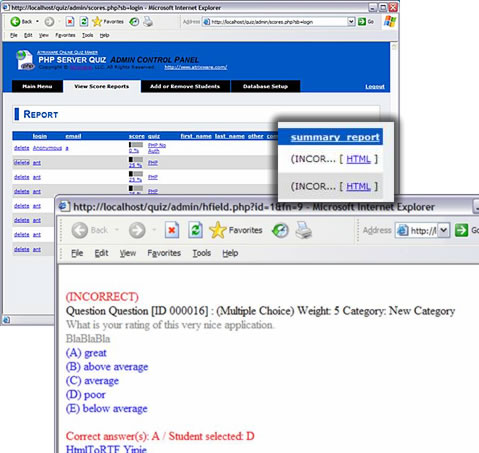Click Stop icon in scores.php window

(x=70, y=22)
